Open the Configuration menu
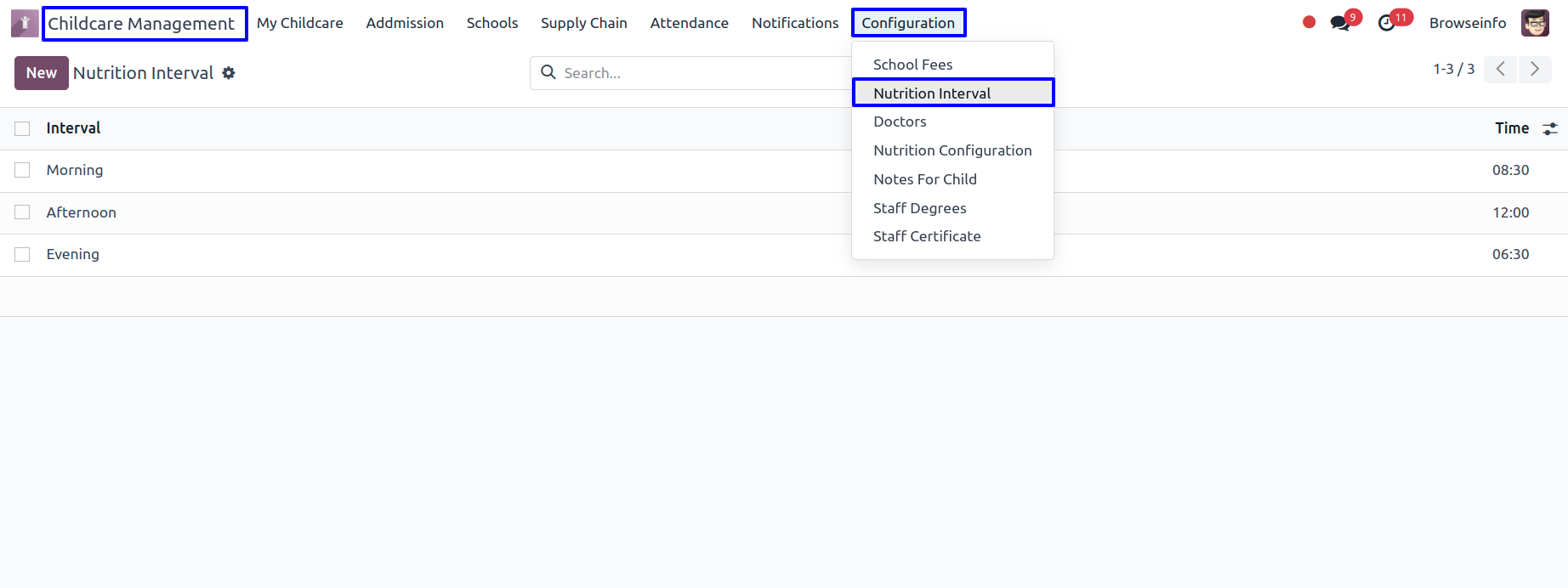 pos(908,23)
